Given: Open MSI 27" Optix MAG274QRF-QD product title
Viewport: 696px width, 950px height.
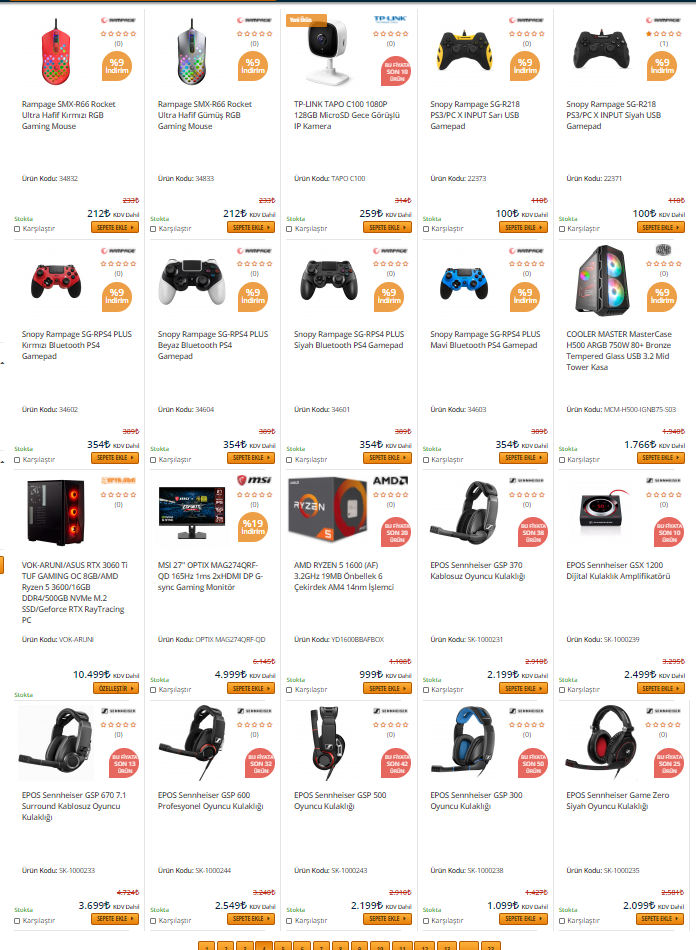Looking at the screenshot, I should tap(211, 576).
